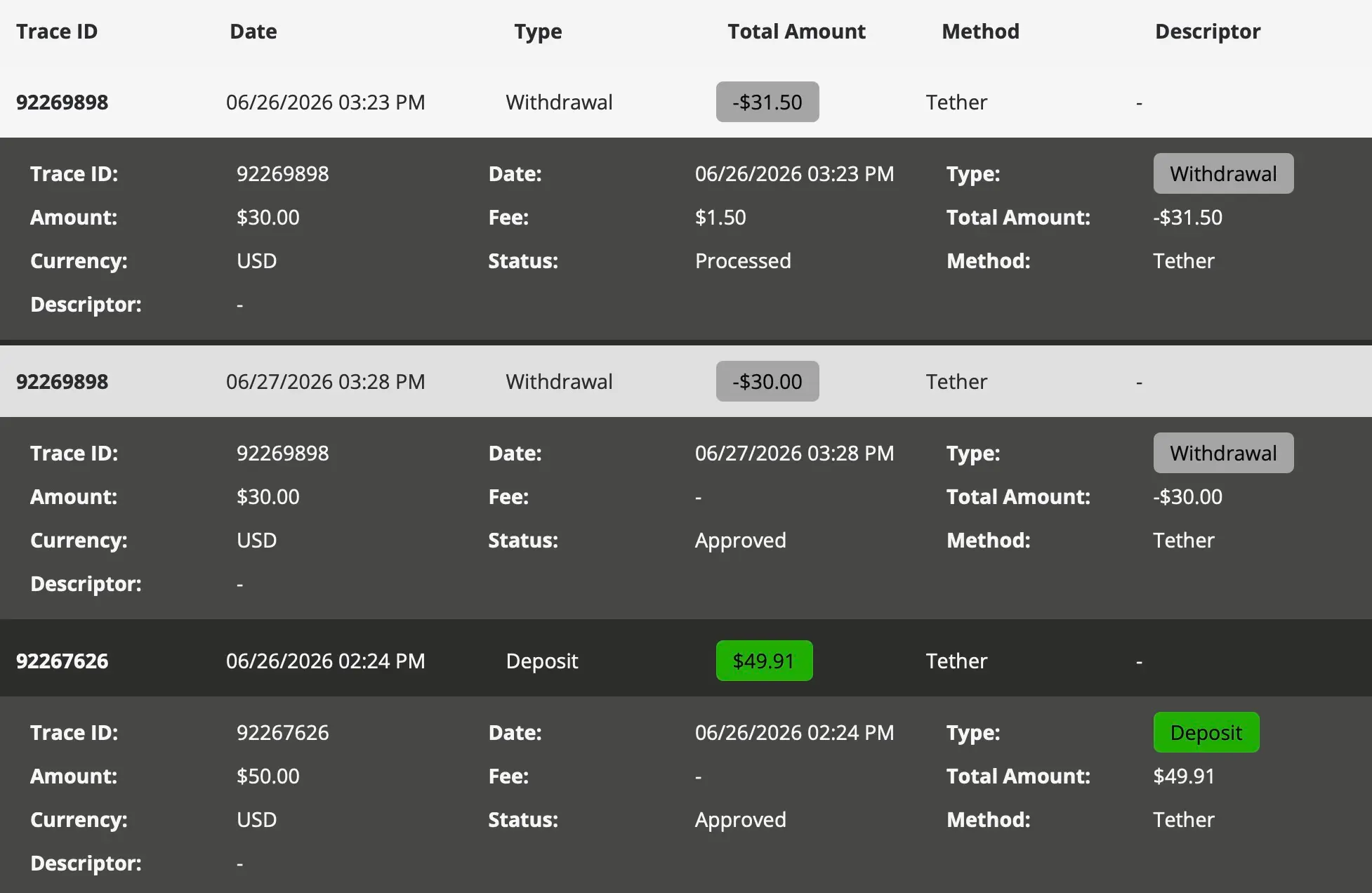Select the $30.00 amount in the 03:28 PM details

click(268, 497)
